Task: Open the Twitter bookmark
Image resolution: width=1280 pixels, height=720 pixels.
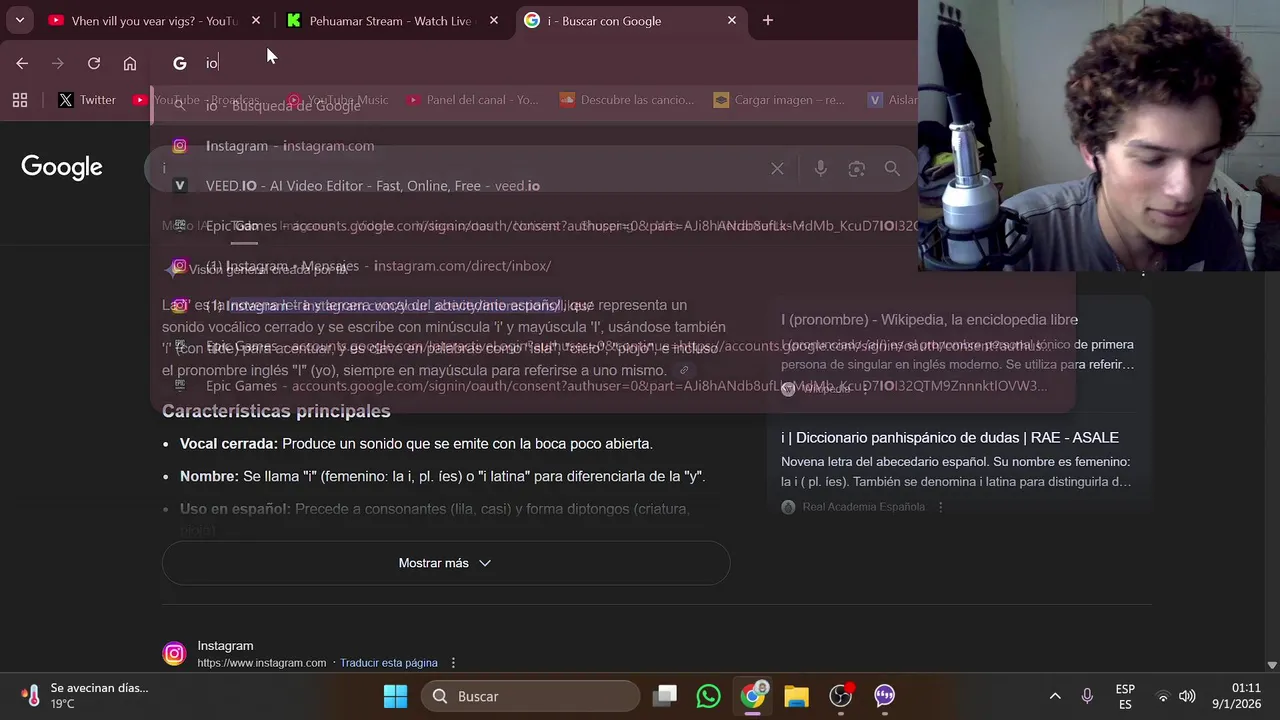Action: point(87,100)
